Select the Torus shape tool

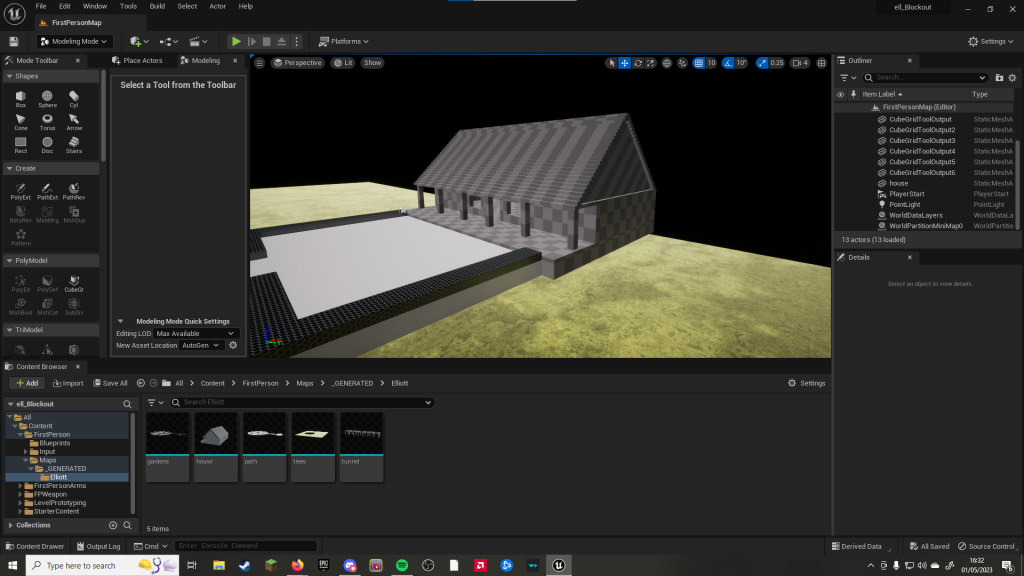[x=47, y=121]
